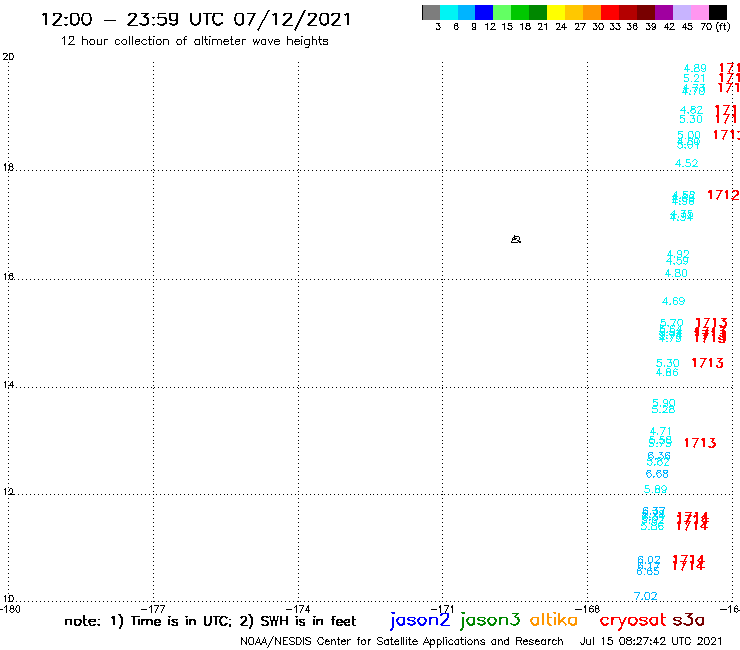Click the -171 longitude axis label

(442, 609)
